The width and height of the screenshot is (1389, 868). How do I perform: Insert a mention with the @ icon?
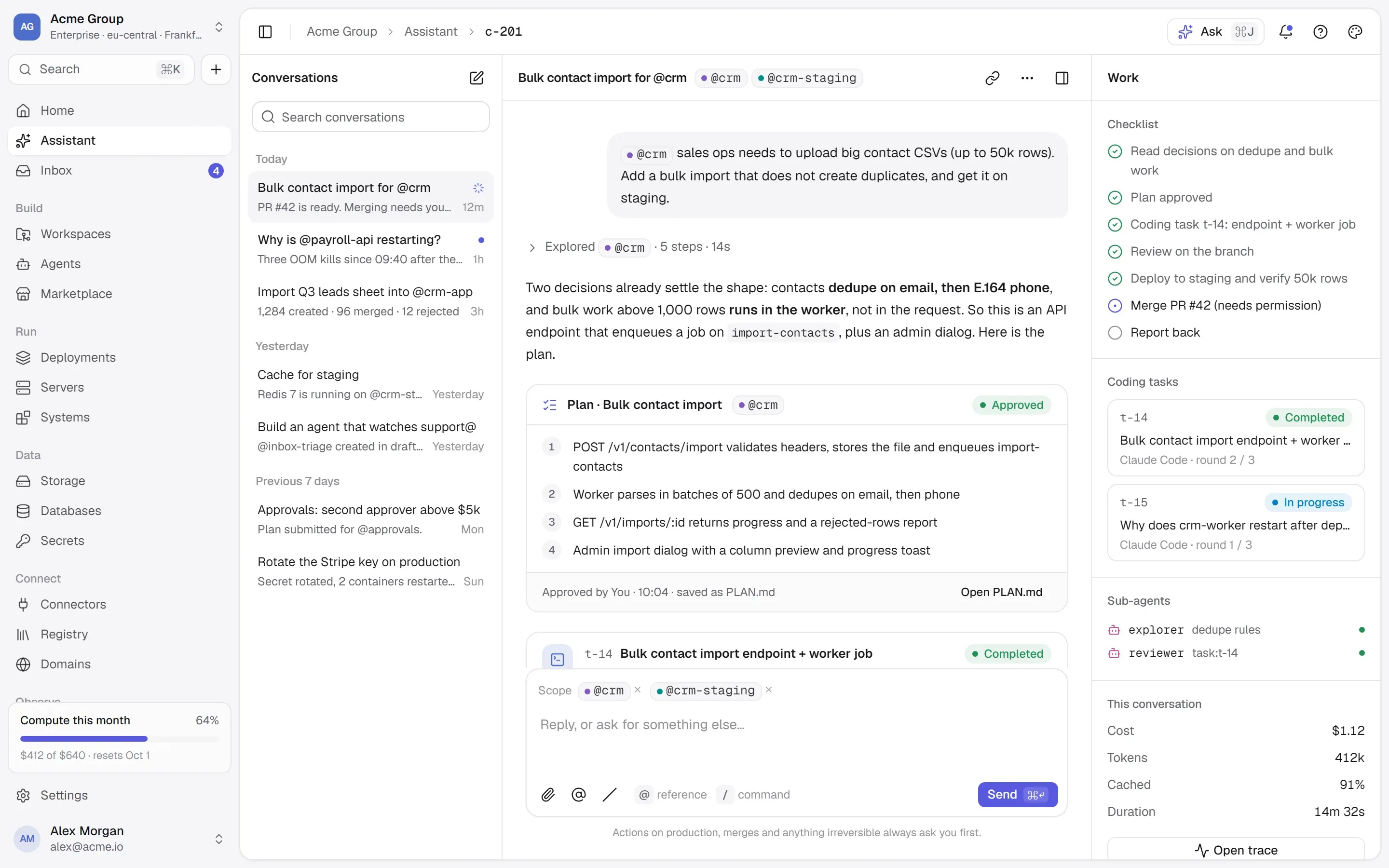click(579, 795)
